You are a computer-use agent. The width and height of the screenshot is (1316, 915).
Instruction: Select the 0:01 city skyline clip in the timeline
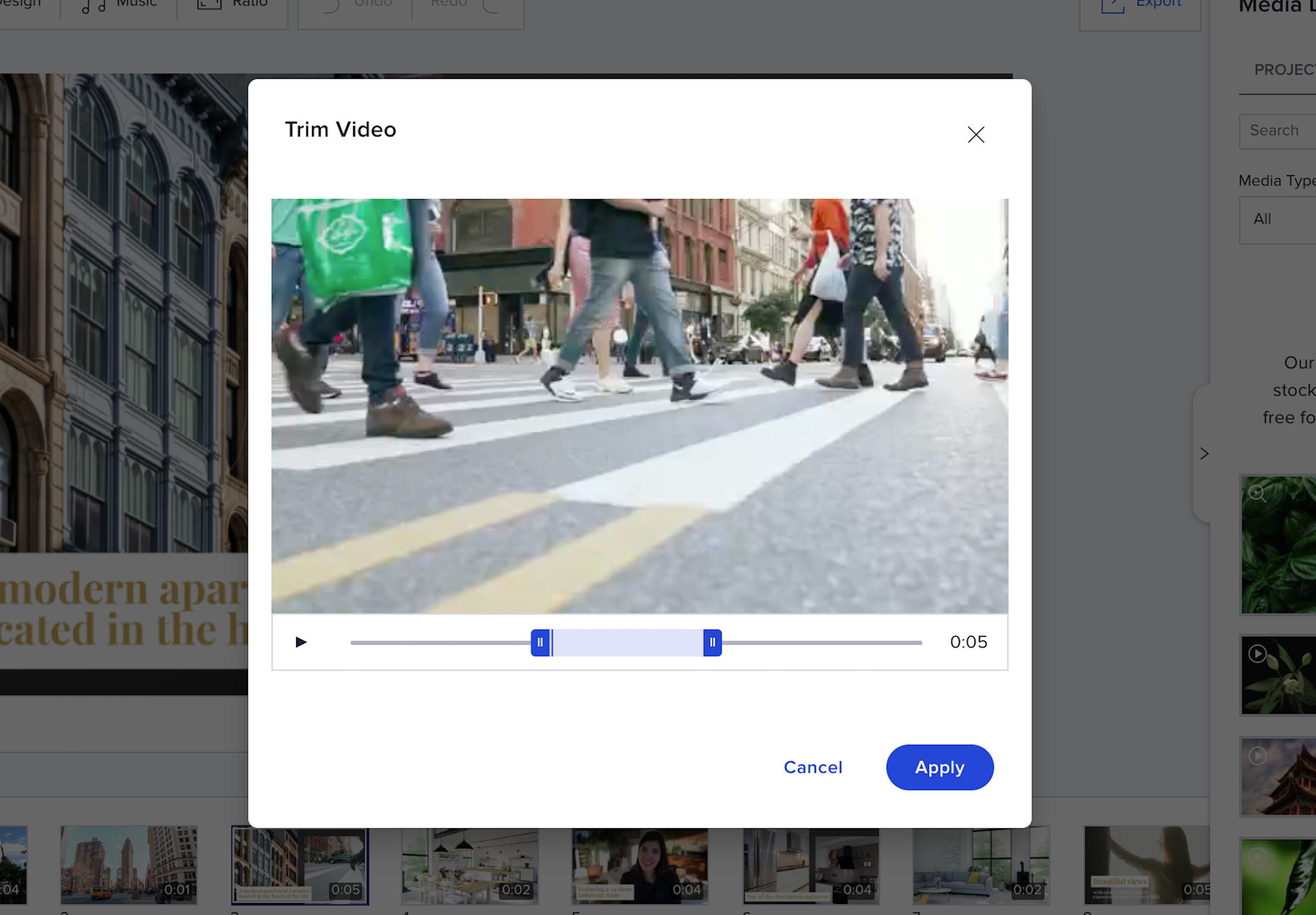128,866
